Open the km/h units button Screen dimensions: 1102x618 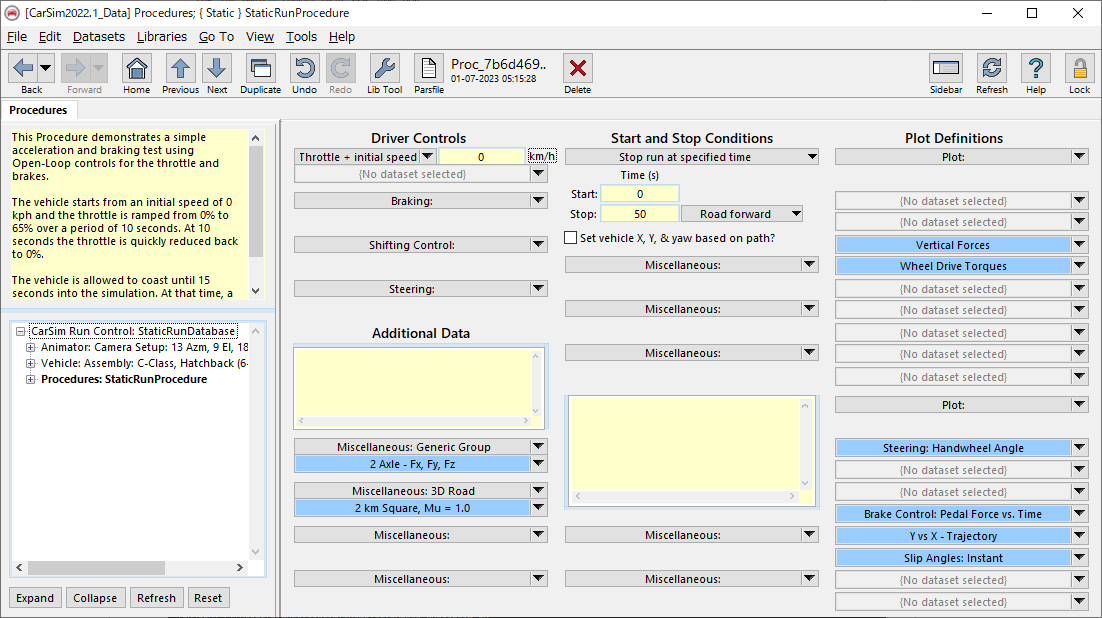(542, 156)
